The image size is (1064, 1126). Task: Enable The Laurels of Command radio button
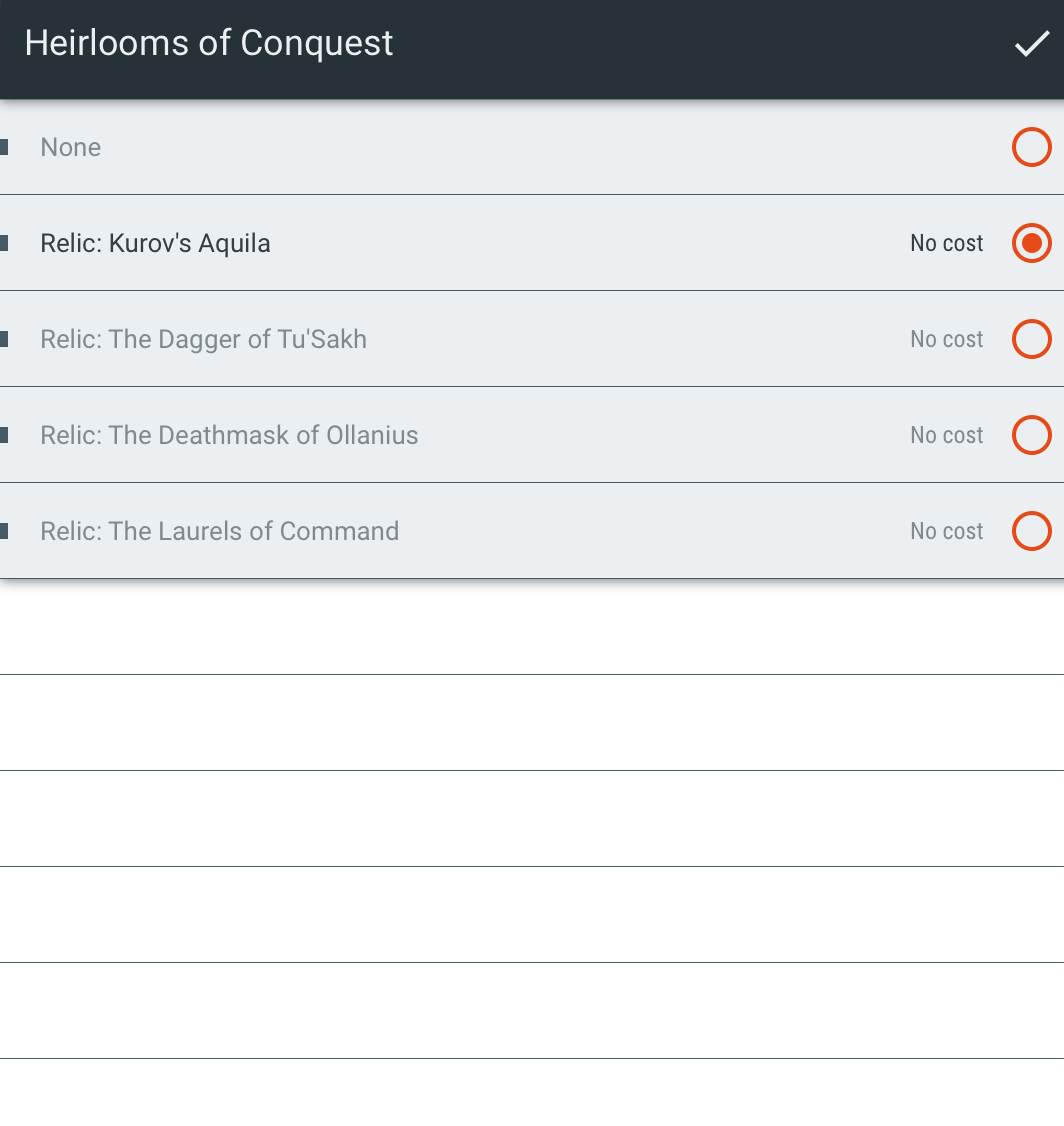(x=1032, y=531)
